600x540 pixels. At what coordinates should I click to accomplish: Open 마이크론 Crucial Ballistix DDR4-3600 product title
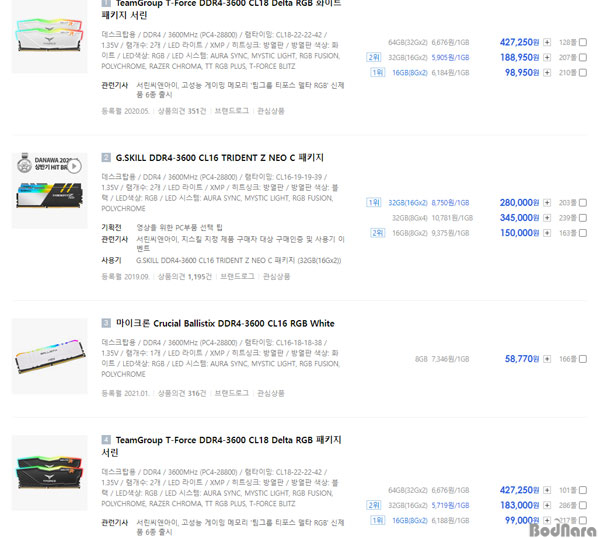pyautogui.click(x=225, y=323)
